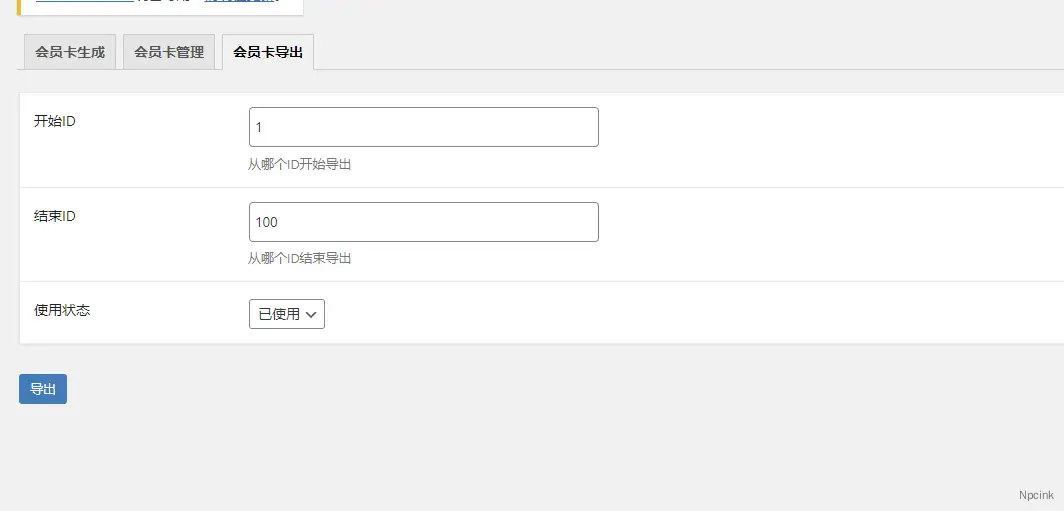Viewport: 1064px width, 511px height.
Task: Open the 会员卡管理 tab
Action: tap(169, 52)
